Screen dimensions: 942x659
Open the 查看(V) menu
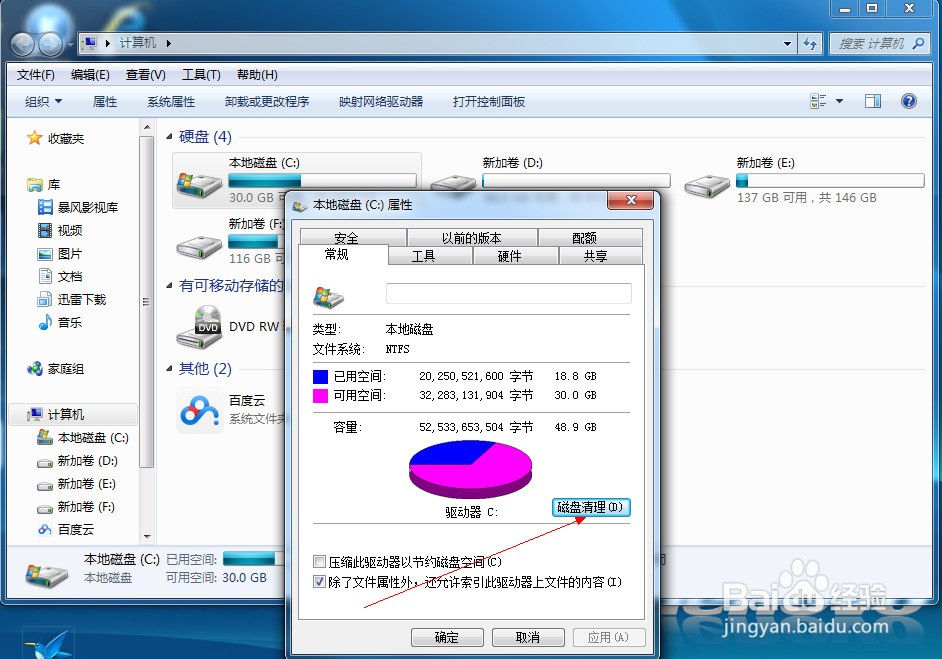click(x=145, y=74)
